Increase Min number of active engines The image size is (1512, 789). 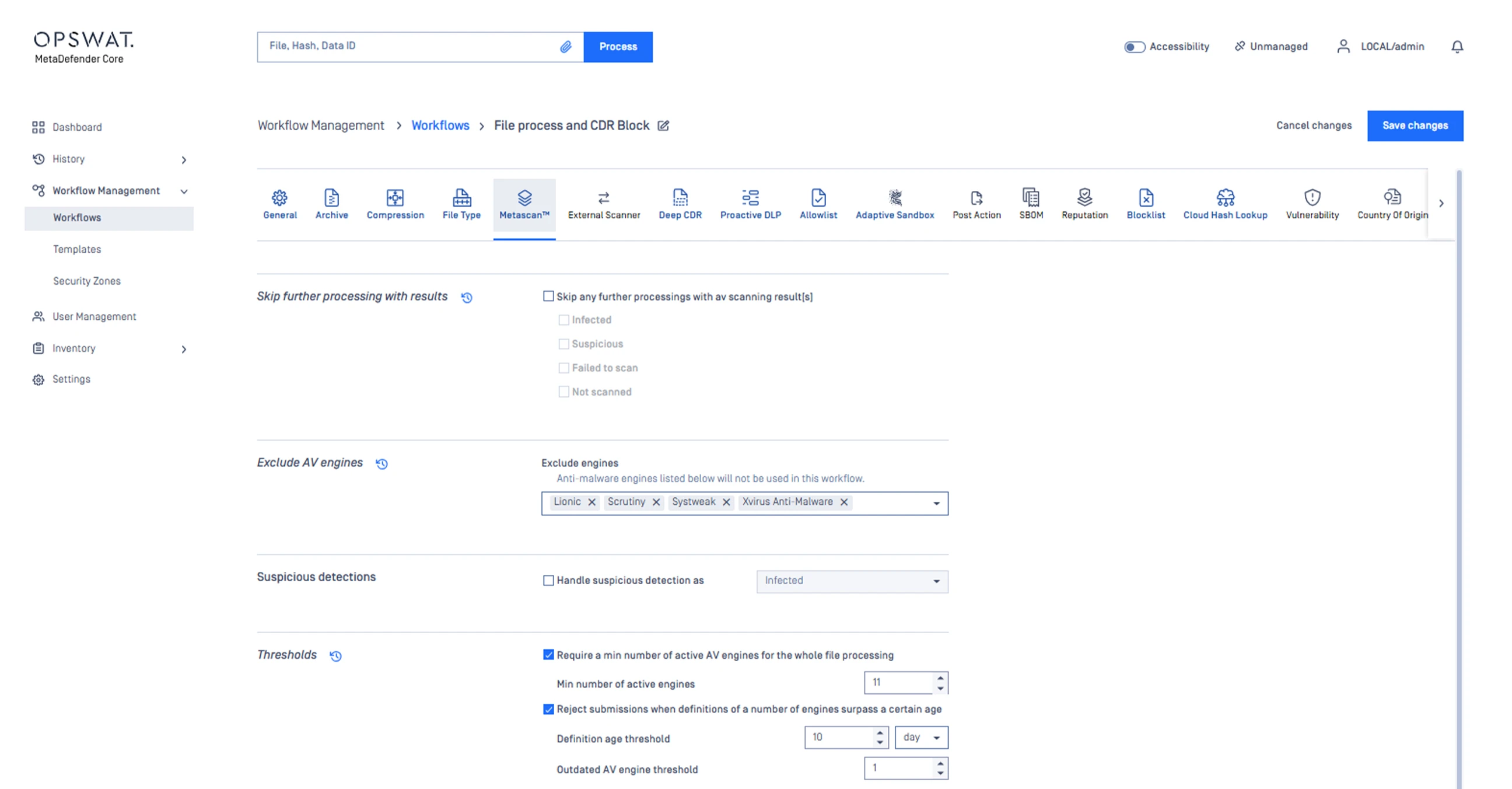[940, 678]
